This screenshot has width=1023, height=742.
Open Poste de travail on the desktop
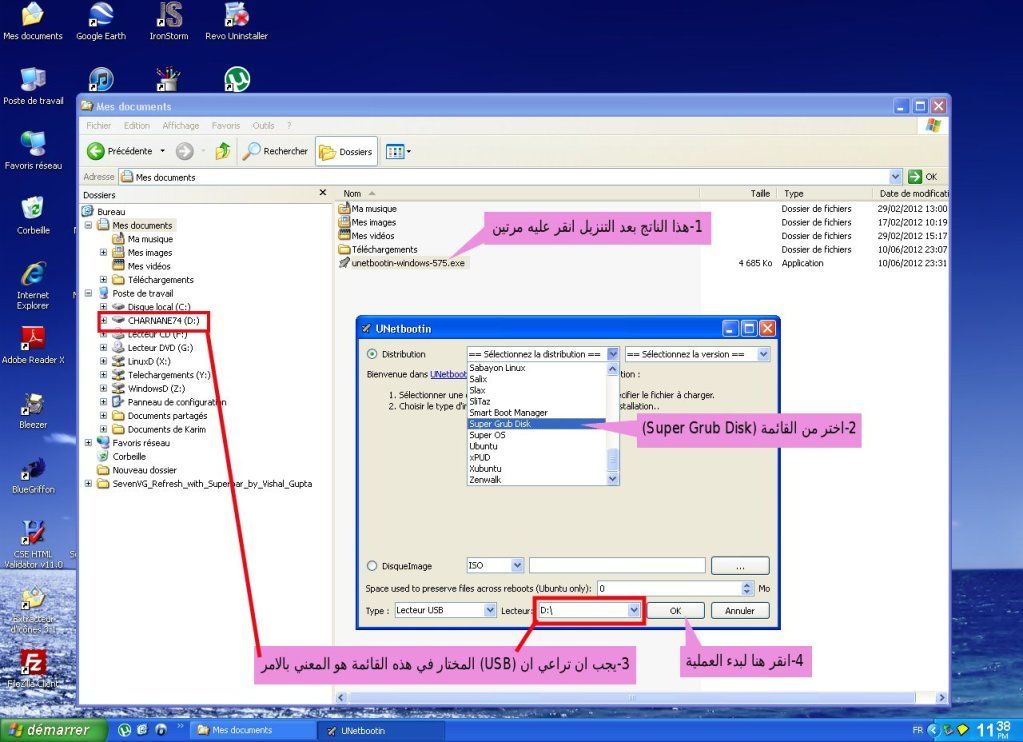point(33,85)
